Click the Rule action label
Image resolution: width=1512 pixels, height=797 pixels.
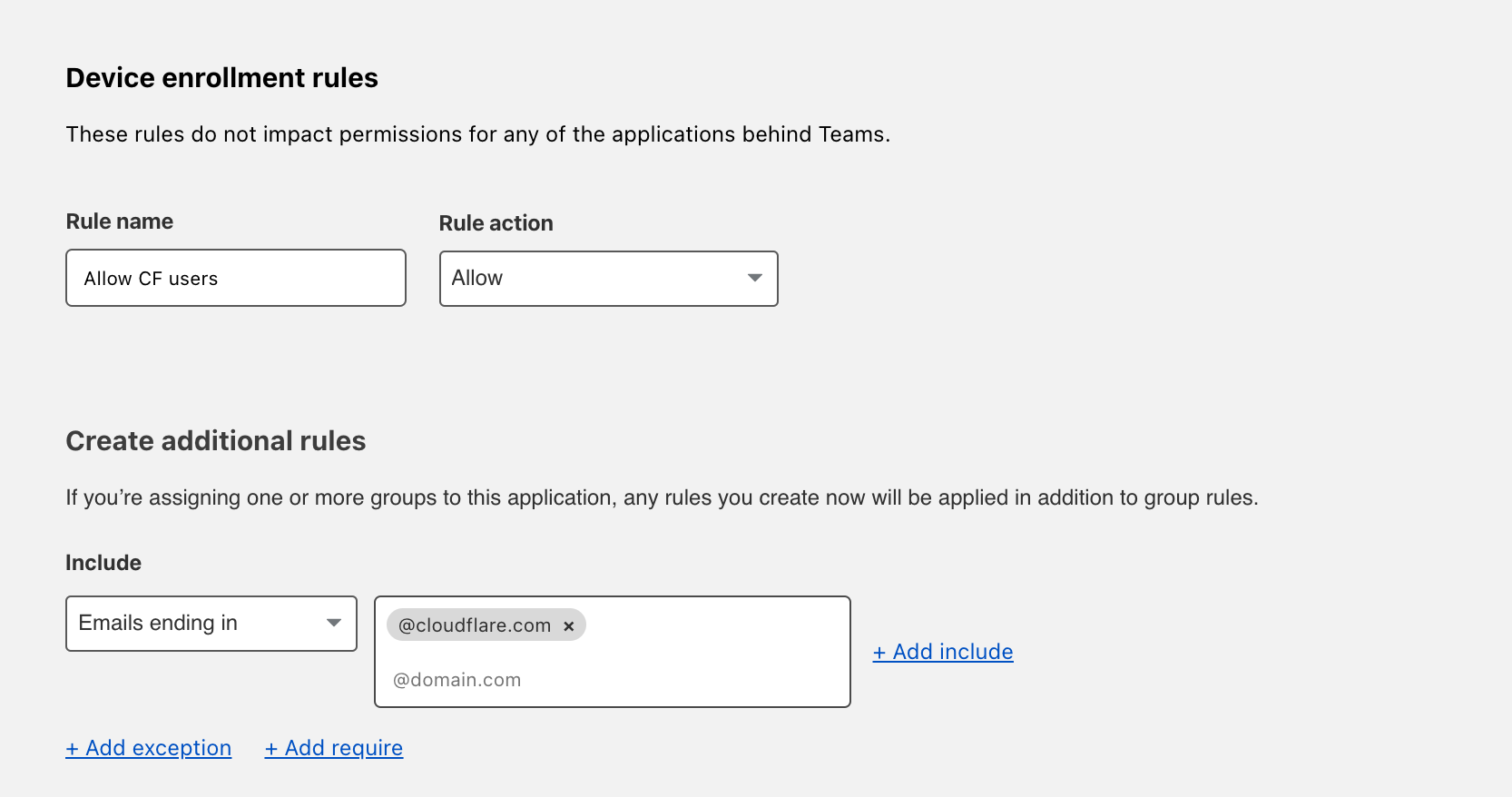point(496,223)
